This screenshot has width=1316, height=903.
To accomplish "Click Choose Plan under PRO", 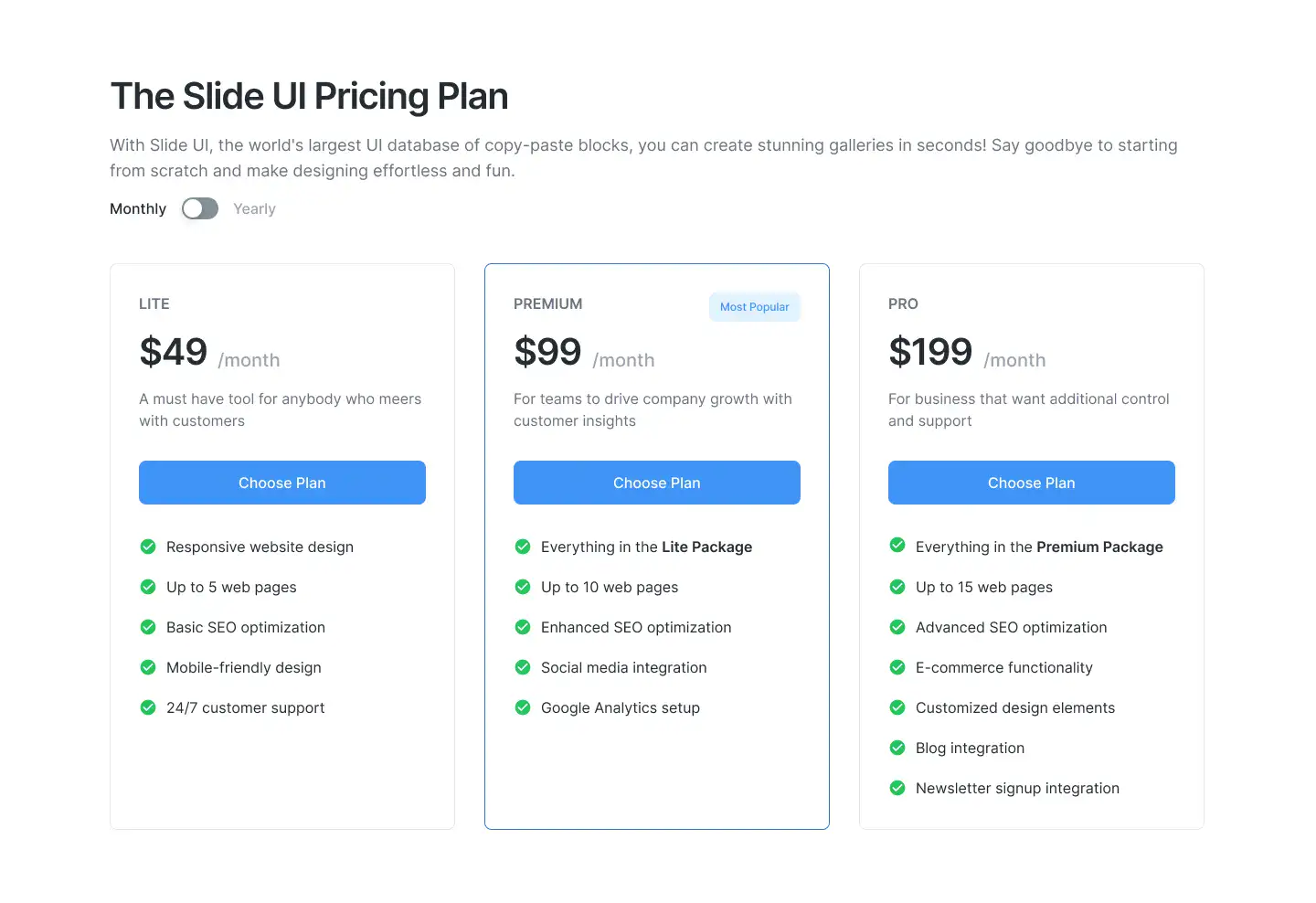I will (1032, 483).
